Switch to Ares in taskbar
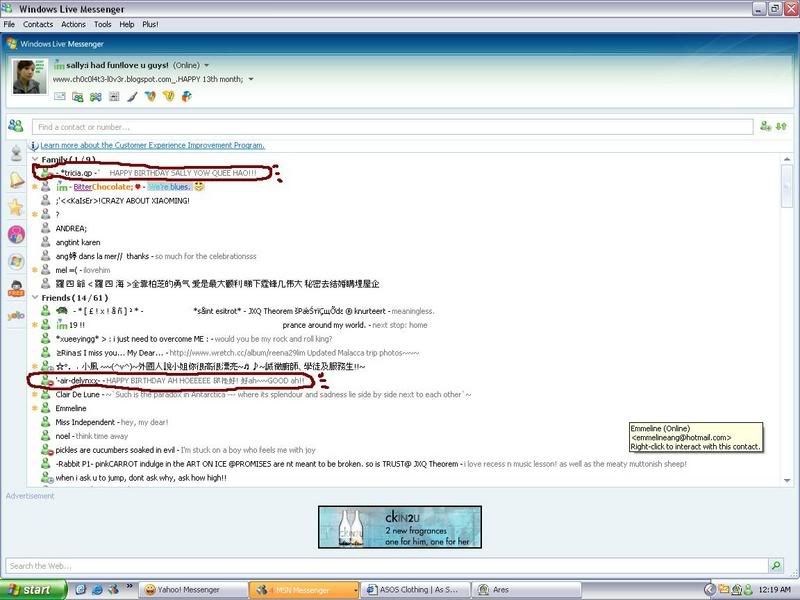The image size is (800, 600). tap(526, 590)
